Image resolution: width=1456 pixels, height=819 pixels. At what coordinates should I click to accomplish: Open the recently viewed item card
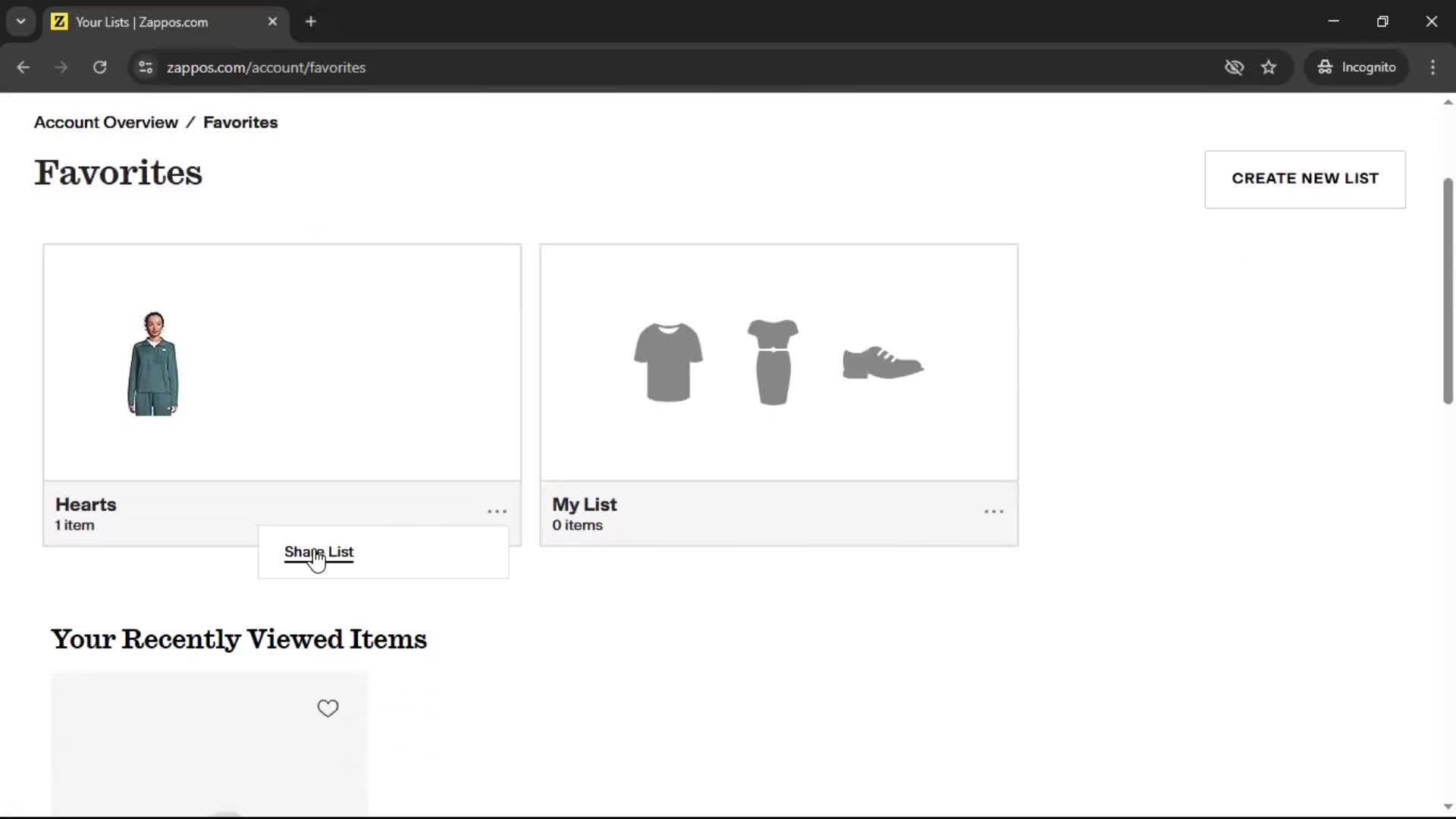pyautogui.click(x=210, y=745)
